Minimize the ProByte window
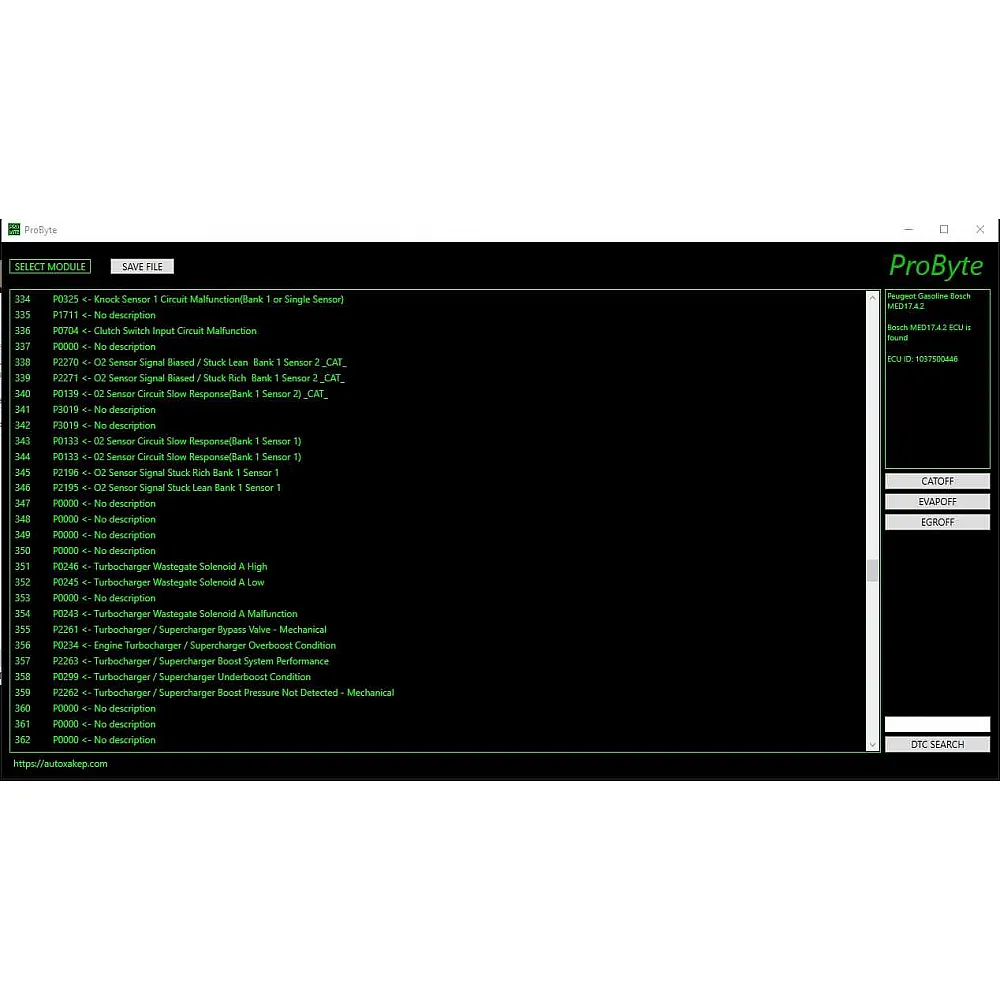Image resolution: width=1000 pixels, height=1000 pixels. (x=906, y=229)
